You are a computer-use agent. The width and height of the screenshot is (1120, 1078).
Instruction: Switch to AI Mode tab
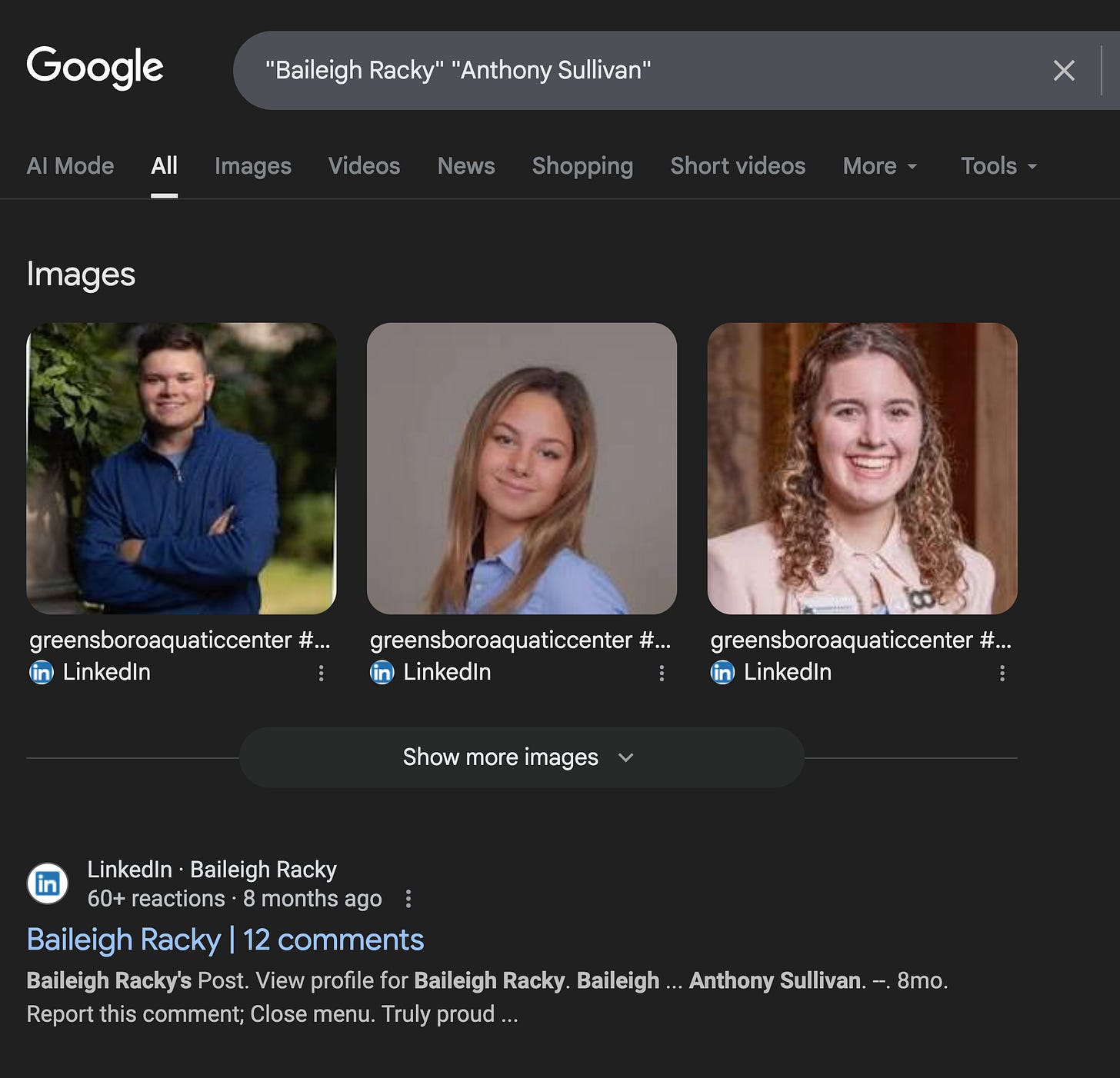pos(70,166)
